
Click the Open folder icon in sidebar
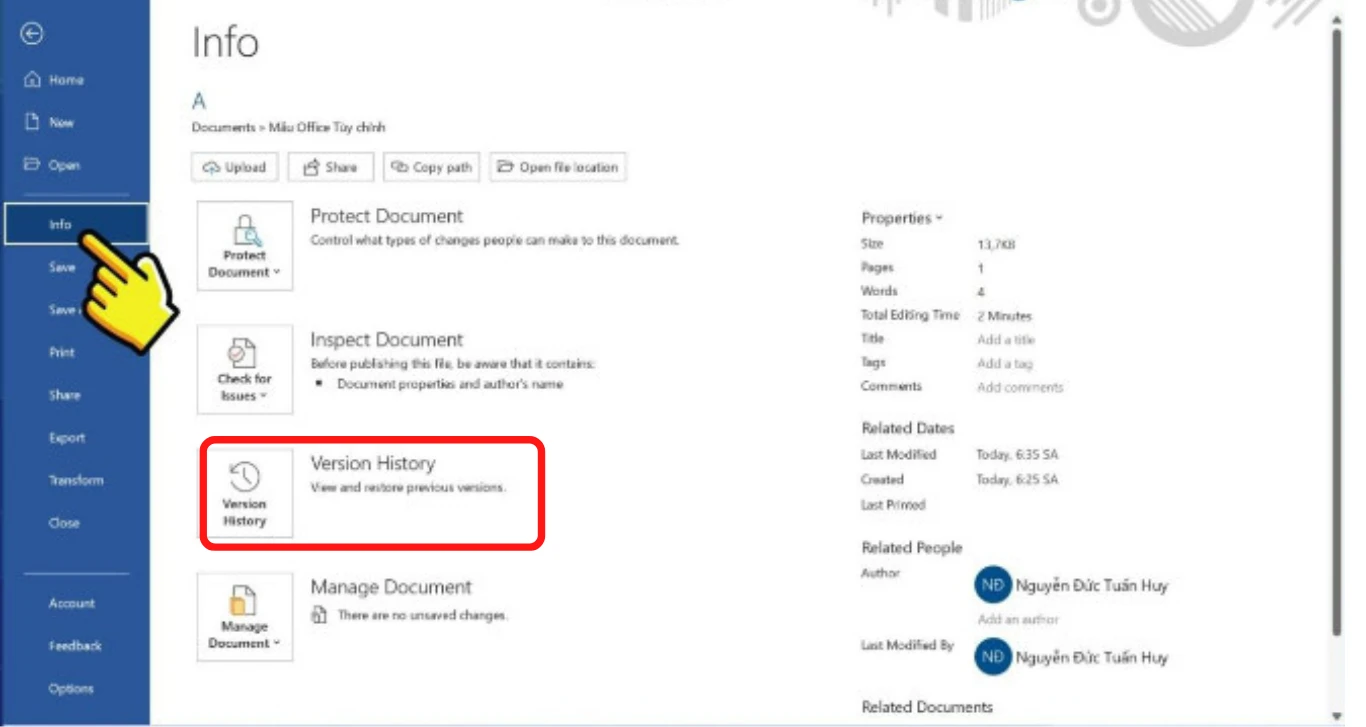click(x=32, y=165)
